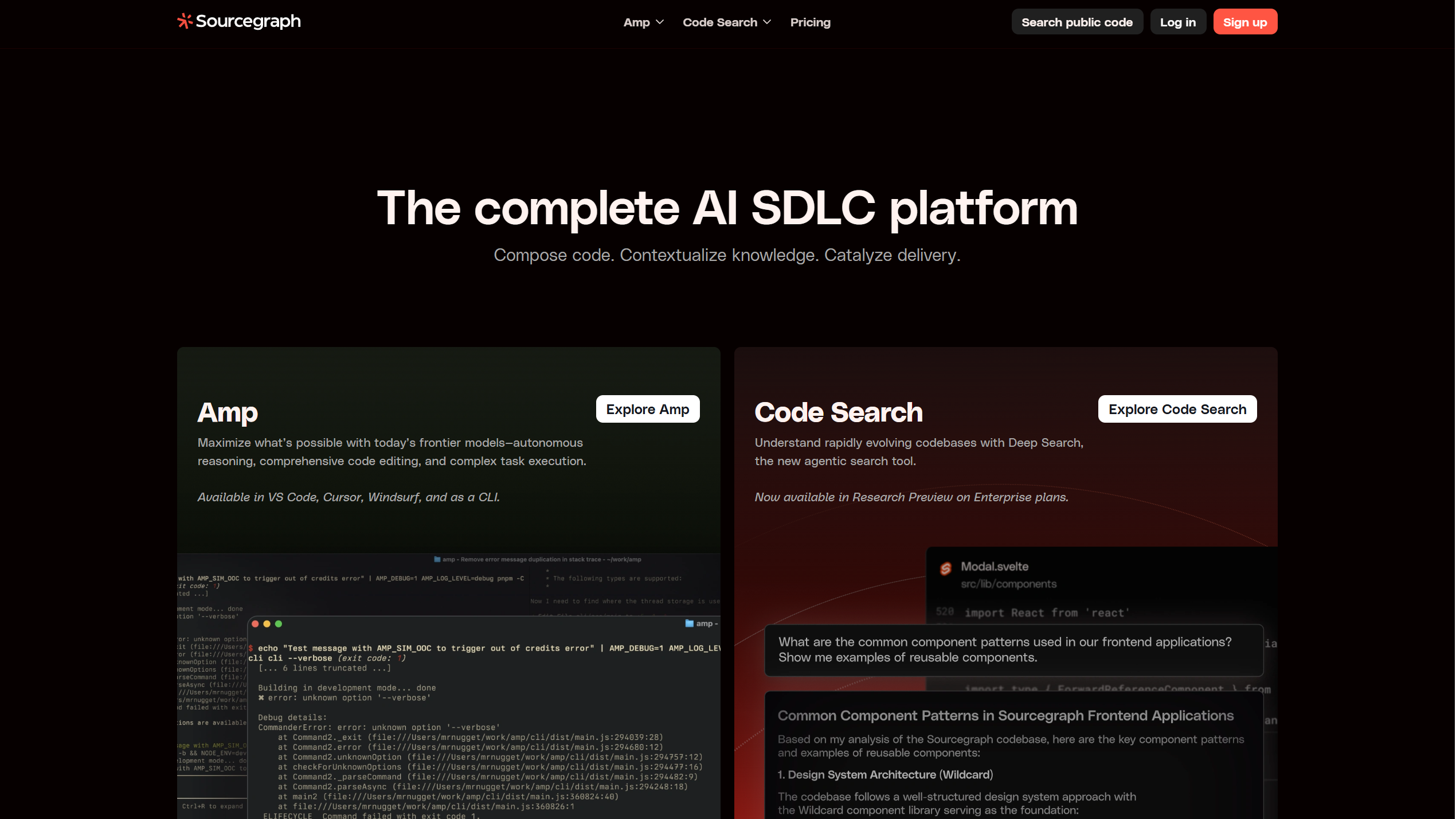Click the Sign up button
The height and width of the screenshot is (819, 1456).
click(1244, 22)
